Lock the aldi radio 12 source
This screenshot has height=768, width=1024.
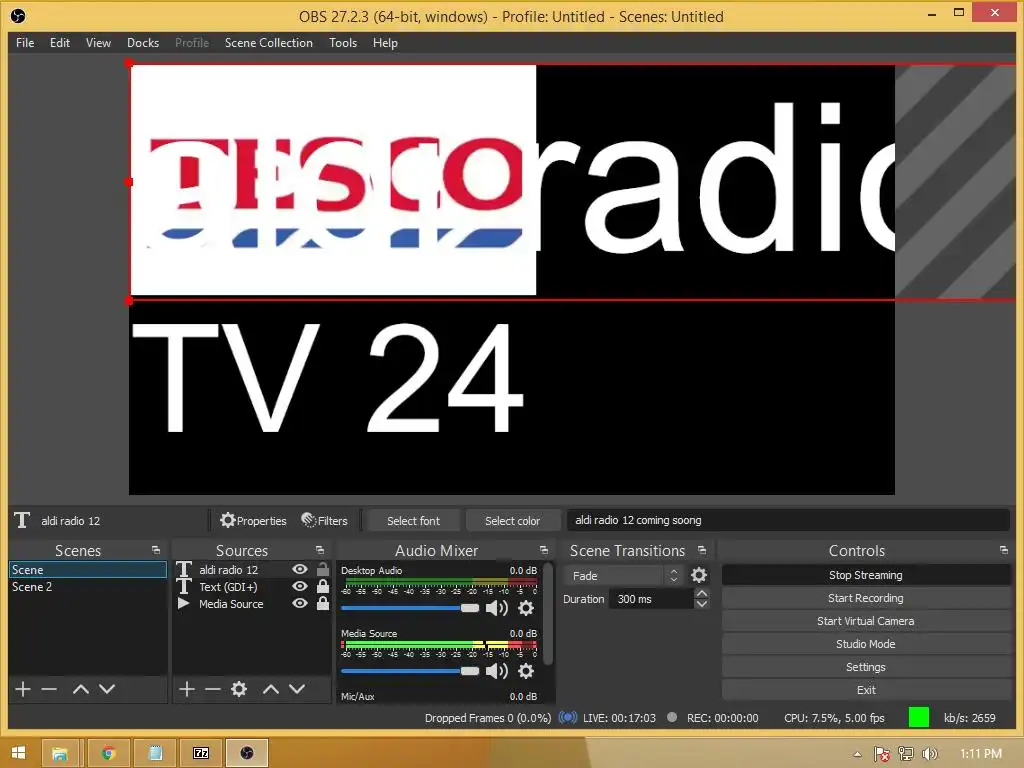tap(323, 569)
